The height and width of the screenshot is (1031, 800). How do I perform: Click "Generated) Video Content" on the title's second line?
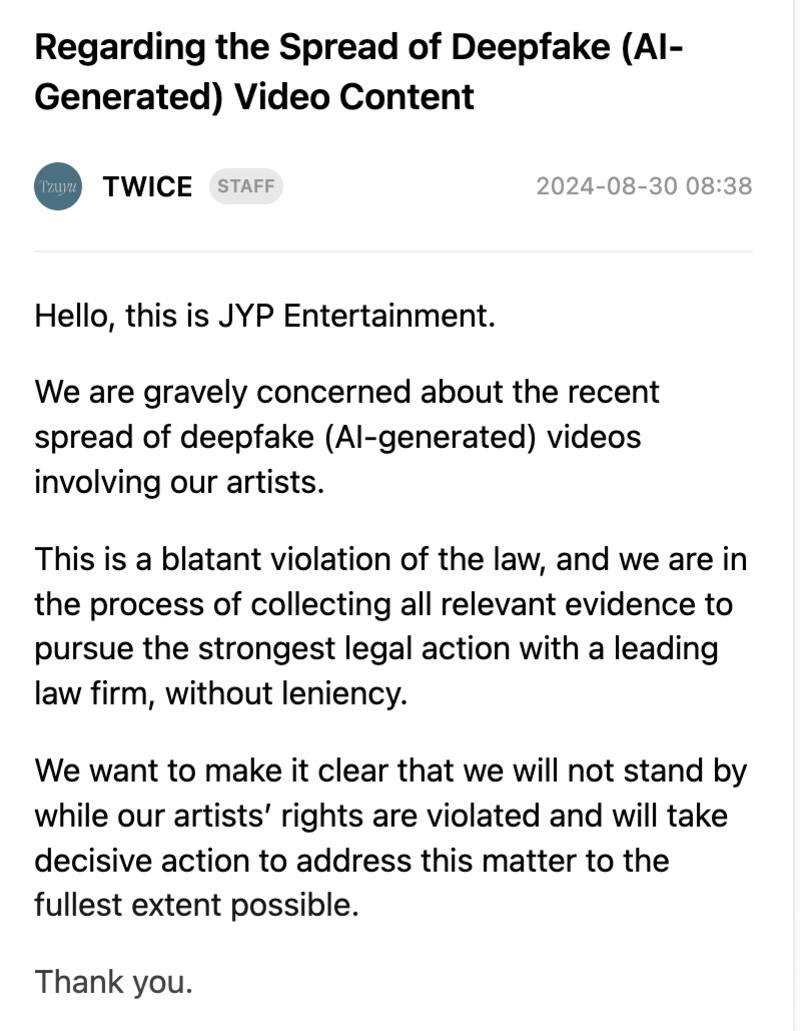point(254,97)
